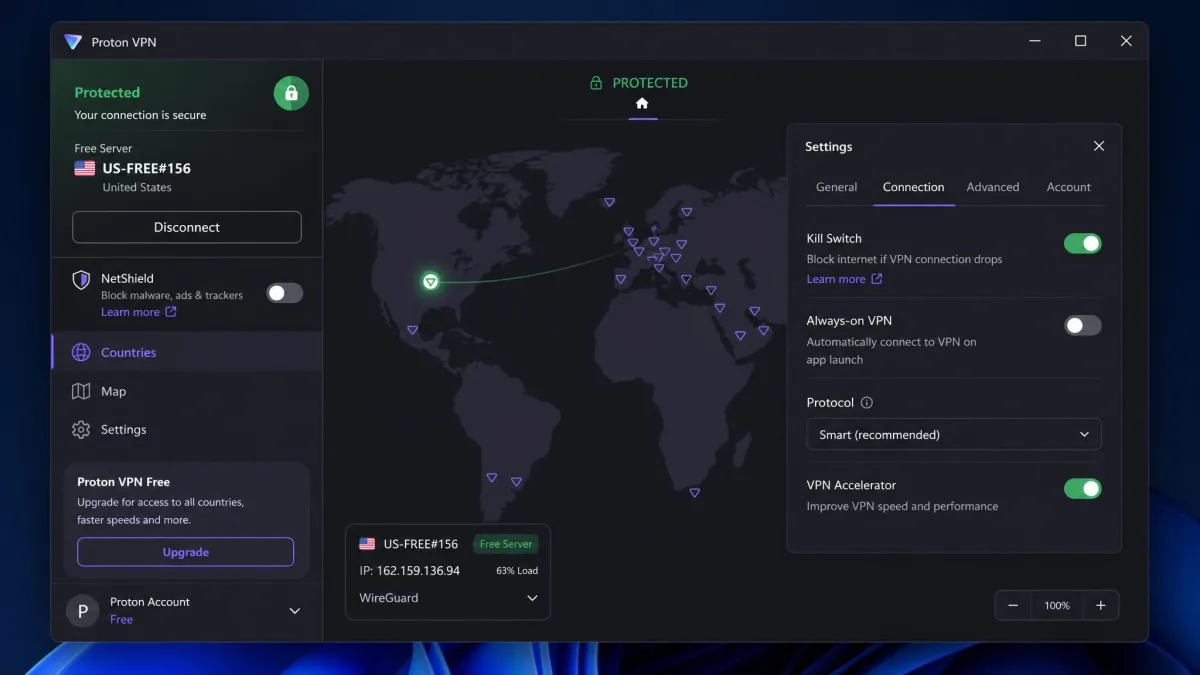This screenshot has width=1200, height=675.
Task: Switch to the General settings tab
Action: pyautogui.click(x=836, y=187)
